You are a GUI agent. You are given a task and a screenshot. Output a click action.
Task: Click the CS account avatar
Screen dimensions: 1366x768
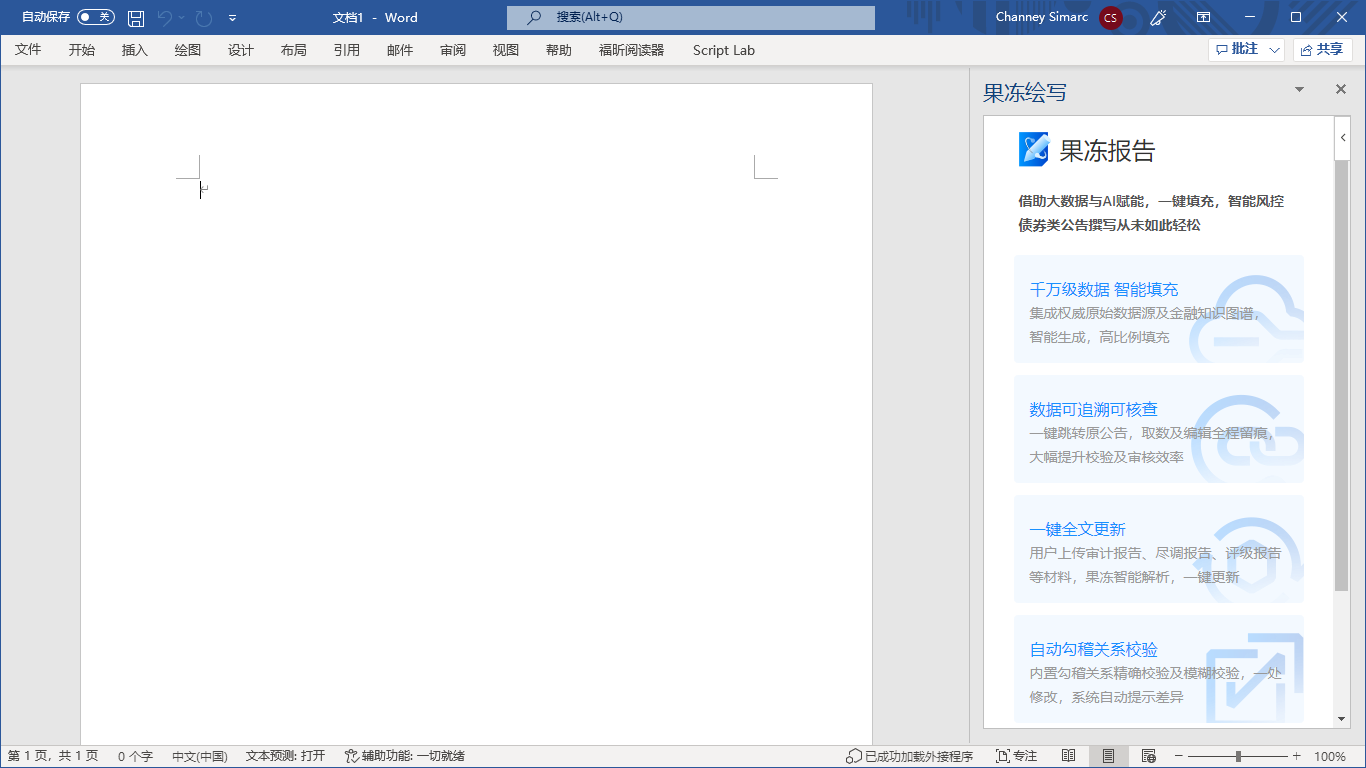pos(1110,17)
